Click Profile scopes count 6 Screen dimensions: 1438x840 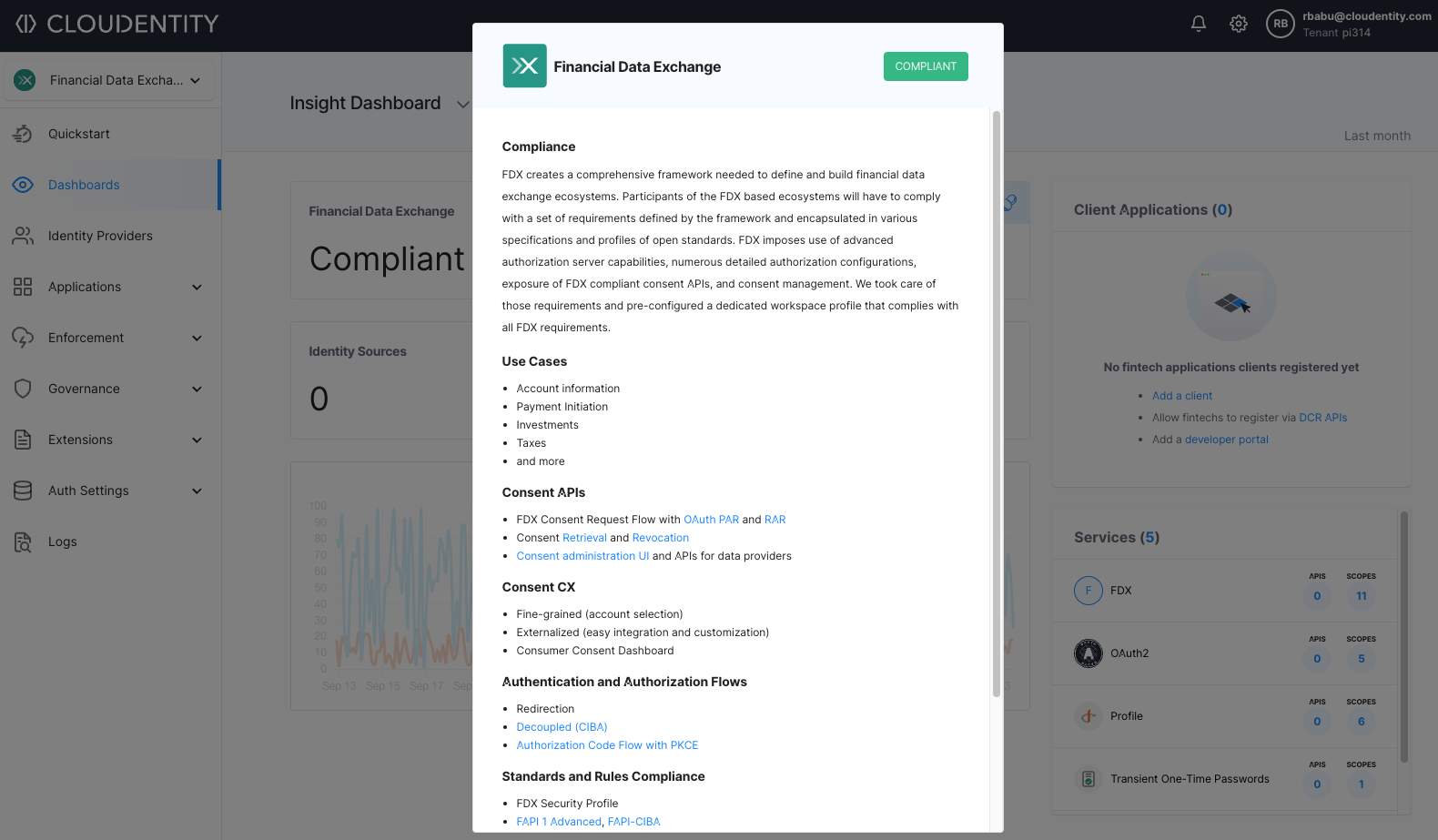[1362, 722]
